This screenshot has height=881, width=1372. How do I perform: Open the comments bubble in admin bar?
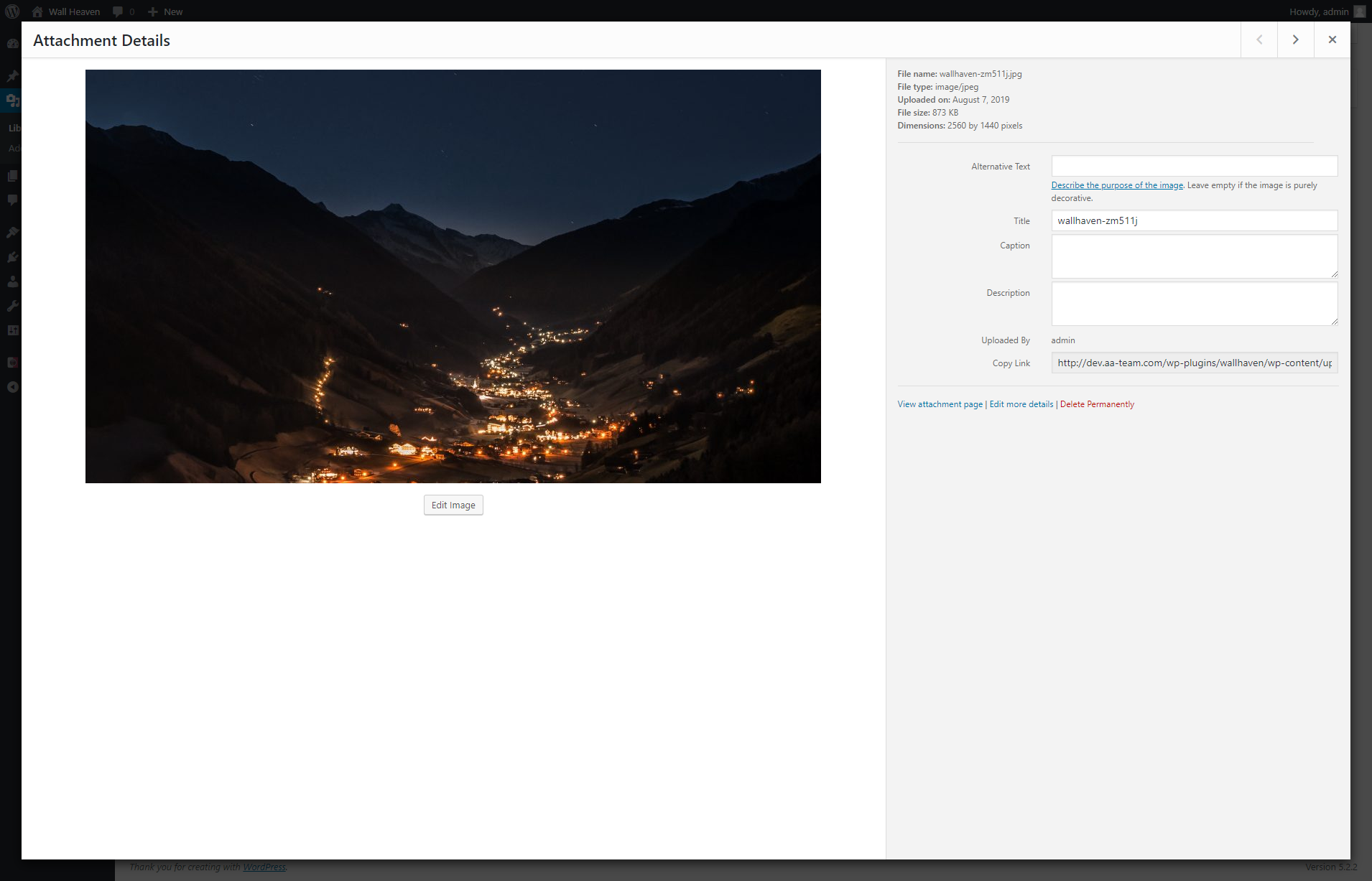pos(124,11)
